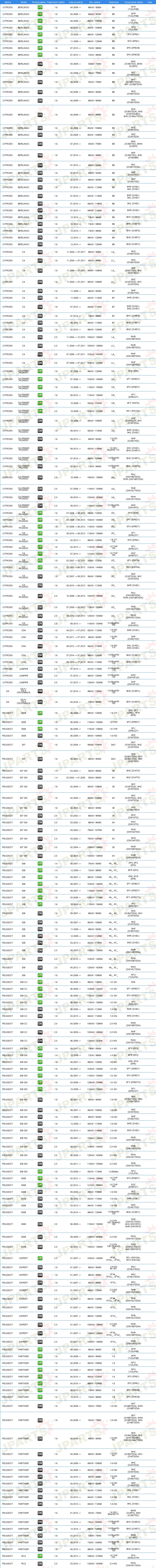Click the Opis column header
Screen dimensions: 156x1568
coord(150,2)
